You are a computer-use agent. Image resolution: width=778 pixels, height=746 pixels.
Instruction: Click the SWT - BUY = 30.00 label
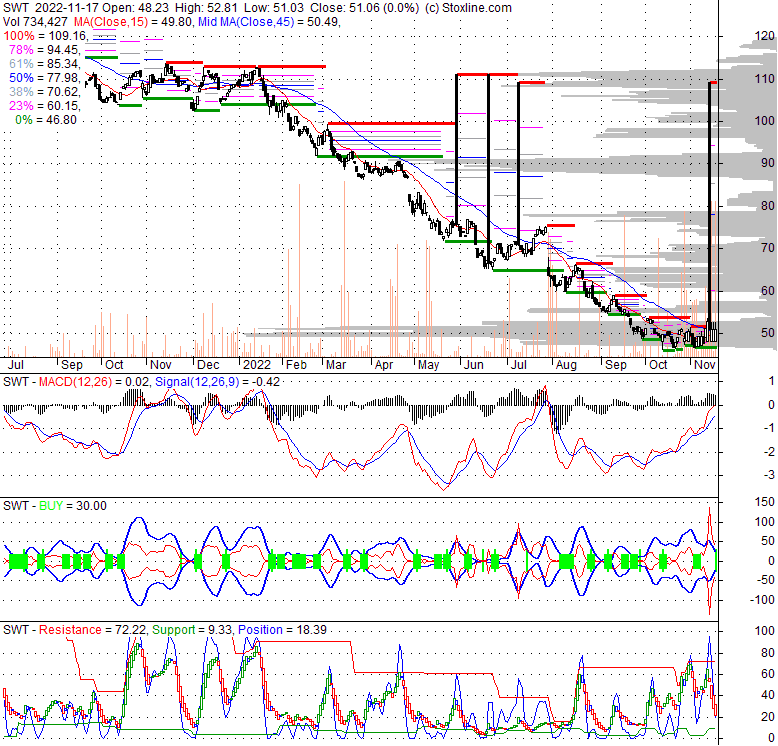pos(55,506)
